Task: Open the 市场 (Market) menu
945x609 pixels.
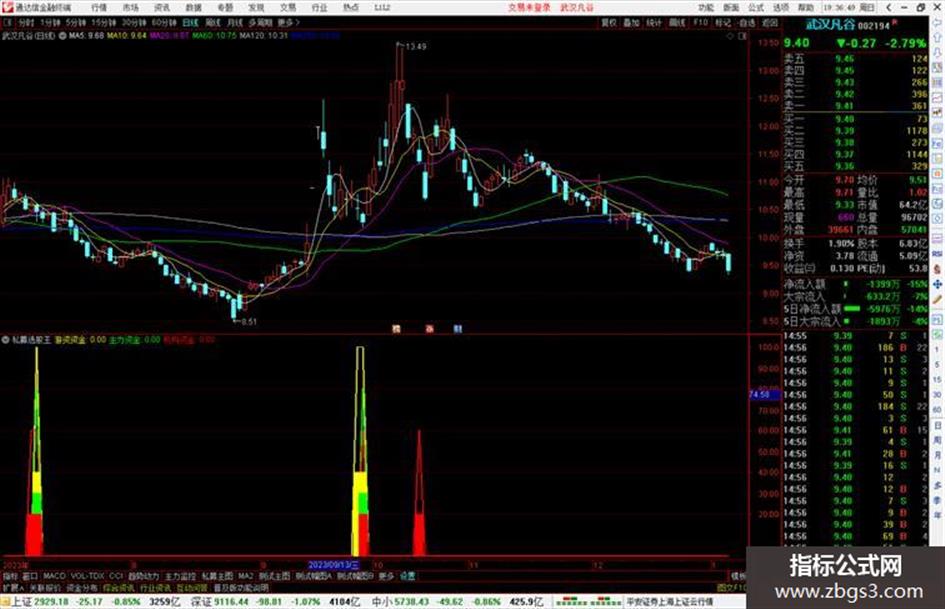Action: (130, 8)
